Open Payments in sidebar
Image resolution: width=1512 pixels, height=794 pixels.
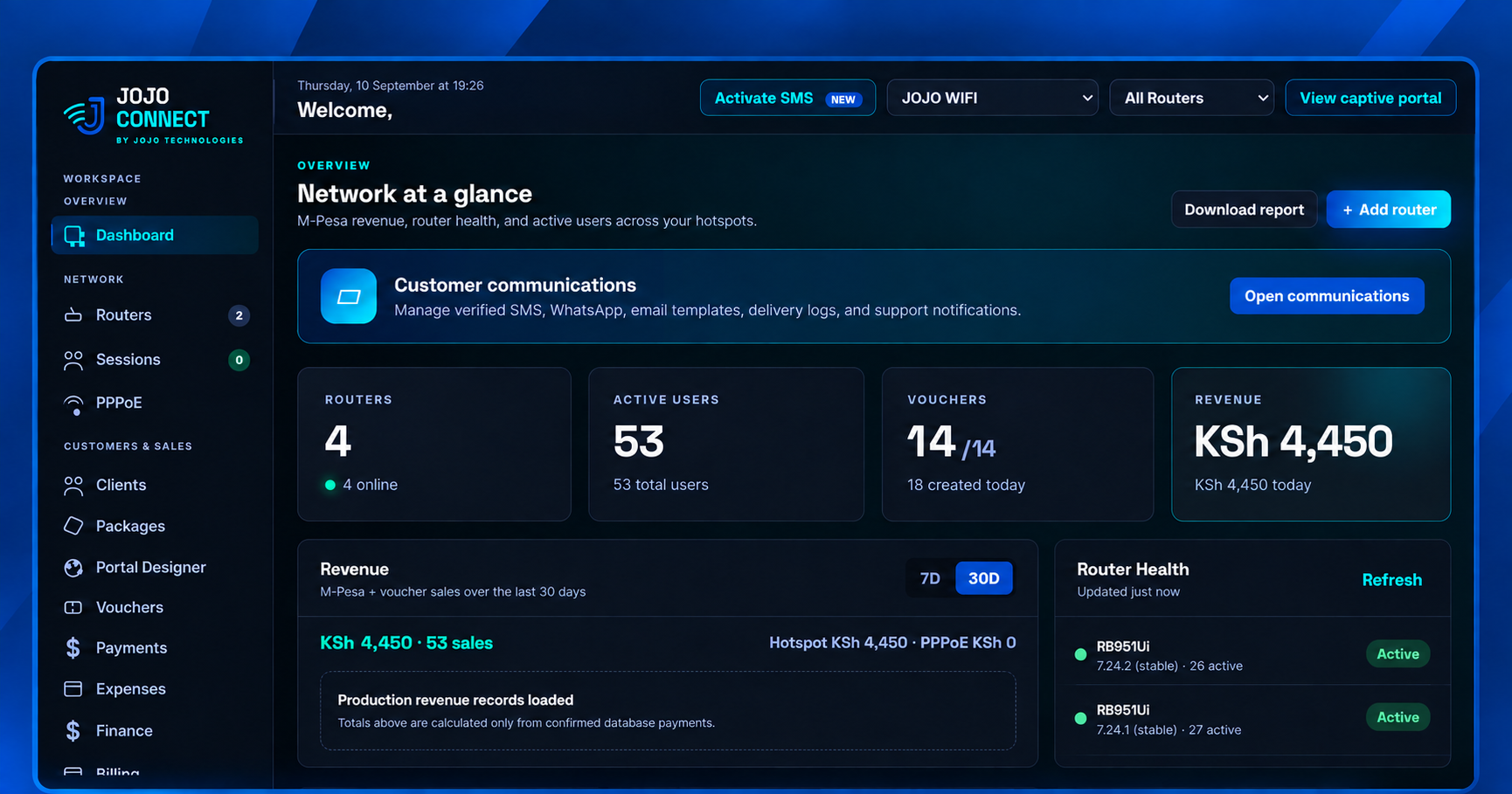155,648
